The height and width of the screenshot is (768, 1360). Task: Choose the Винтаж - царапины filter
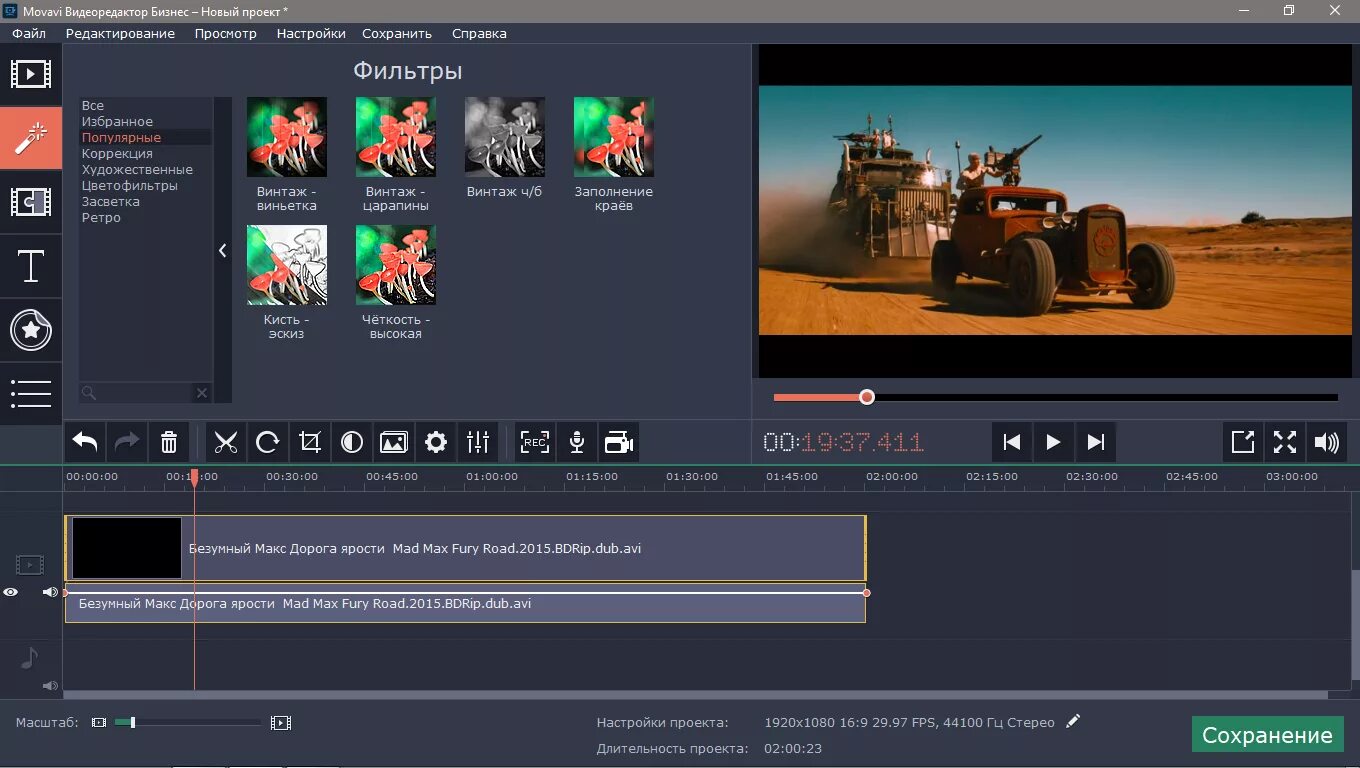point(396,137)
